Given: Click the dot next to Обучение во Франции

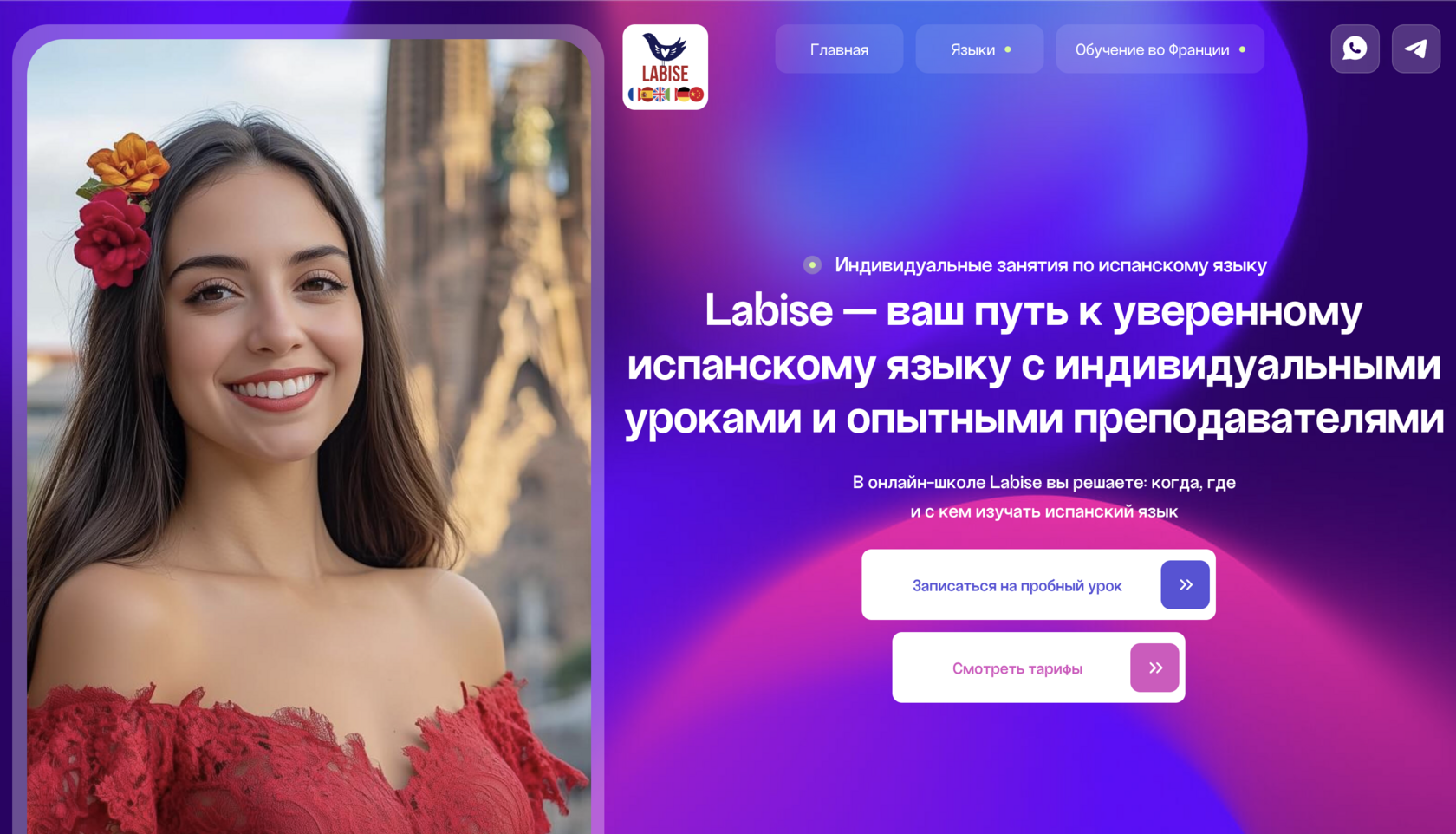Looking at the screenshot, I should tap(1242, 49).
